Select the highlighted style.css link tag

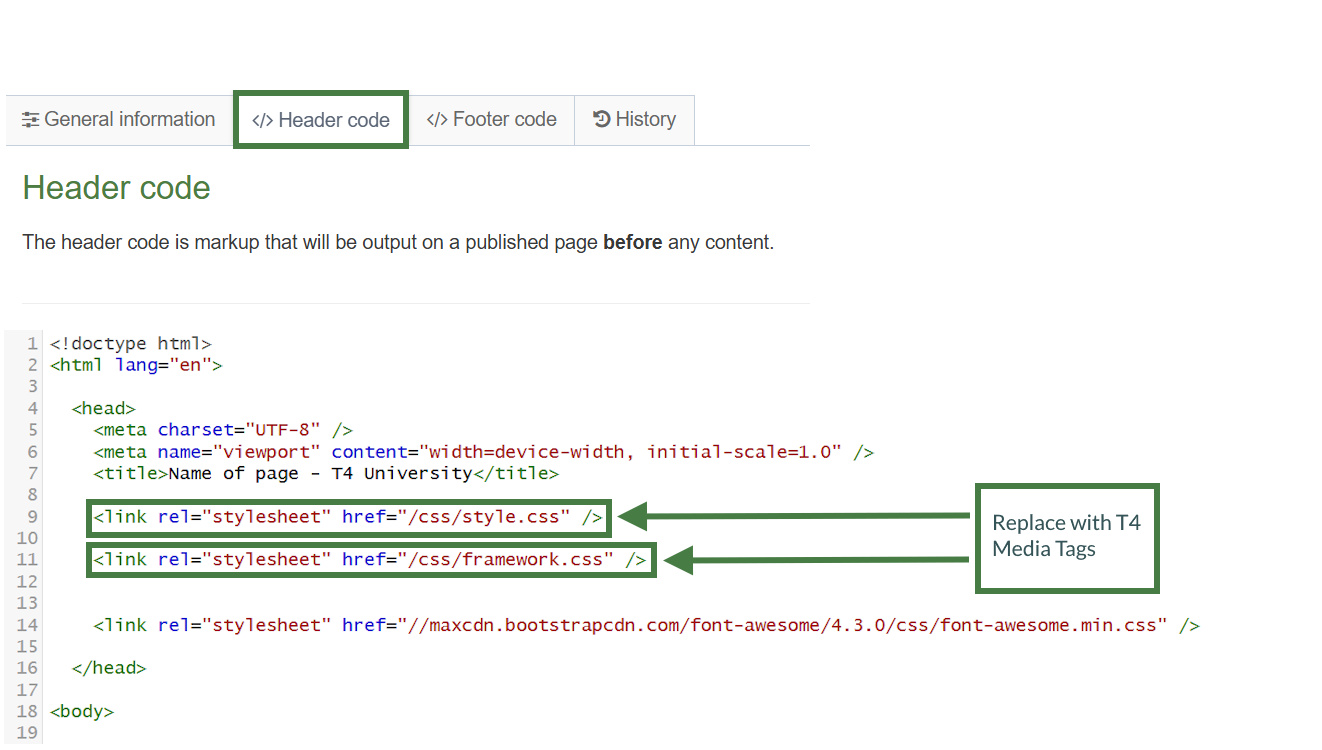click(348, 517)
